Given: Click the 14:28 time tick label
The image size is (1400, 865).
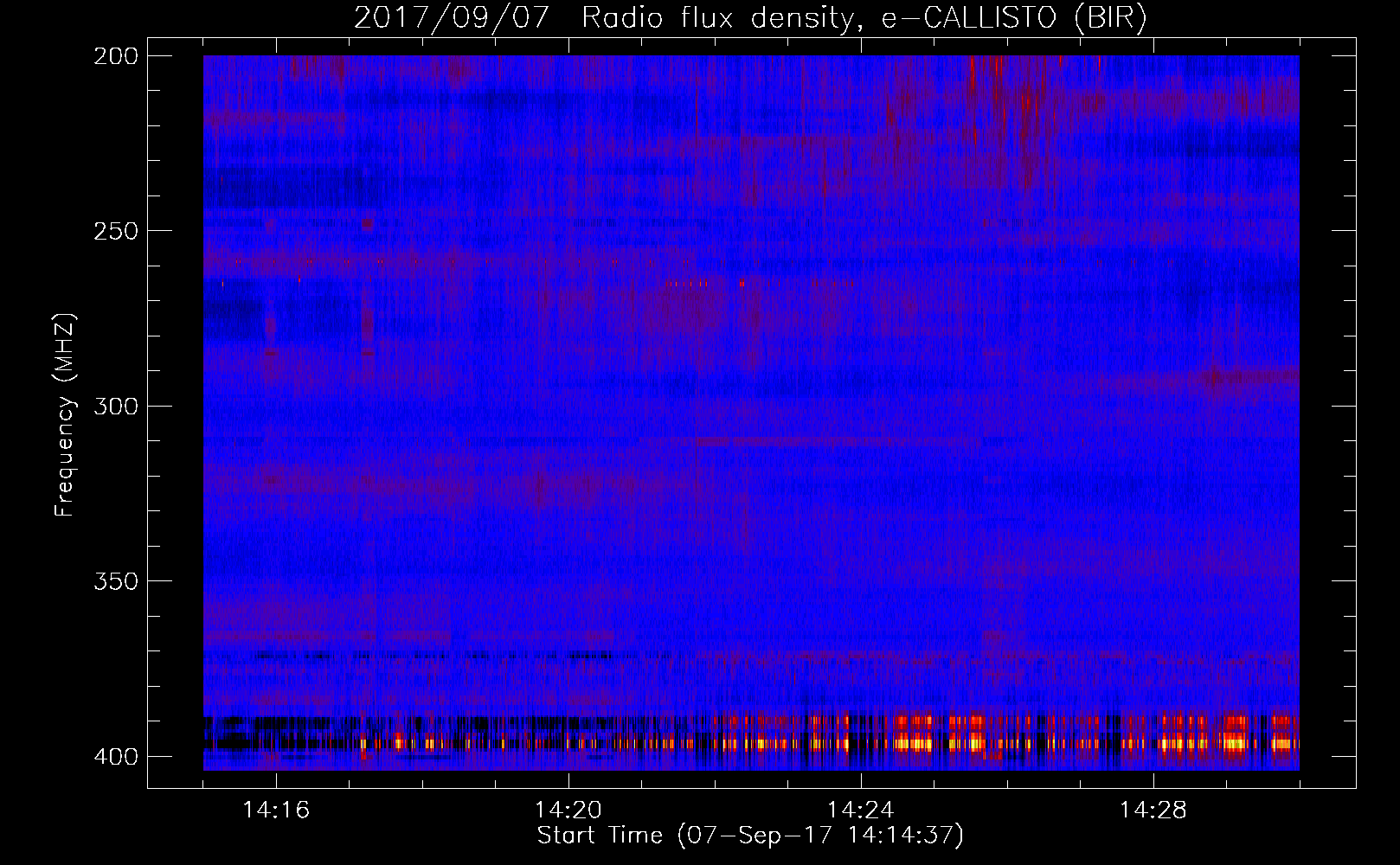Looking at the screenshot, I should pos(1153,811).
